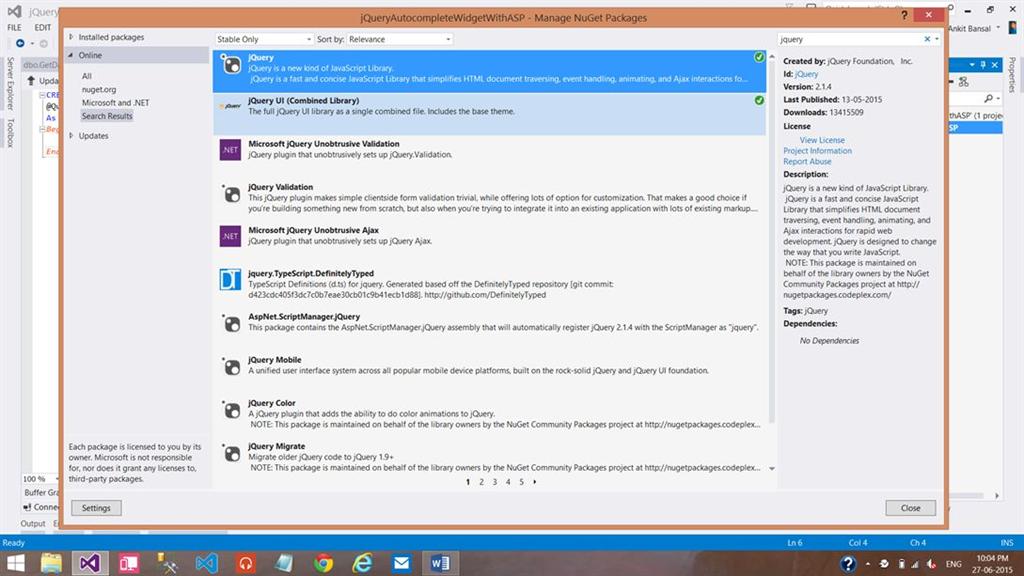
Task: Expand the Updates section
Action: [x=71, y=136]
